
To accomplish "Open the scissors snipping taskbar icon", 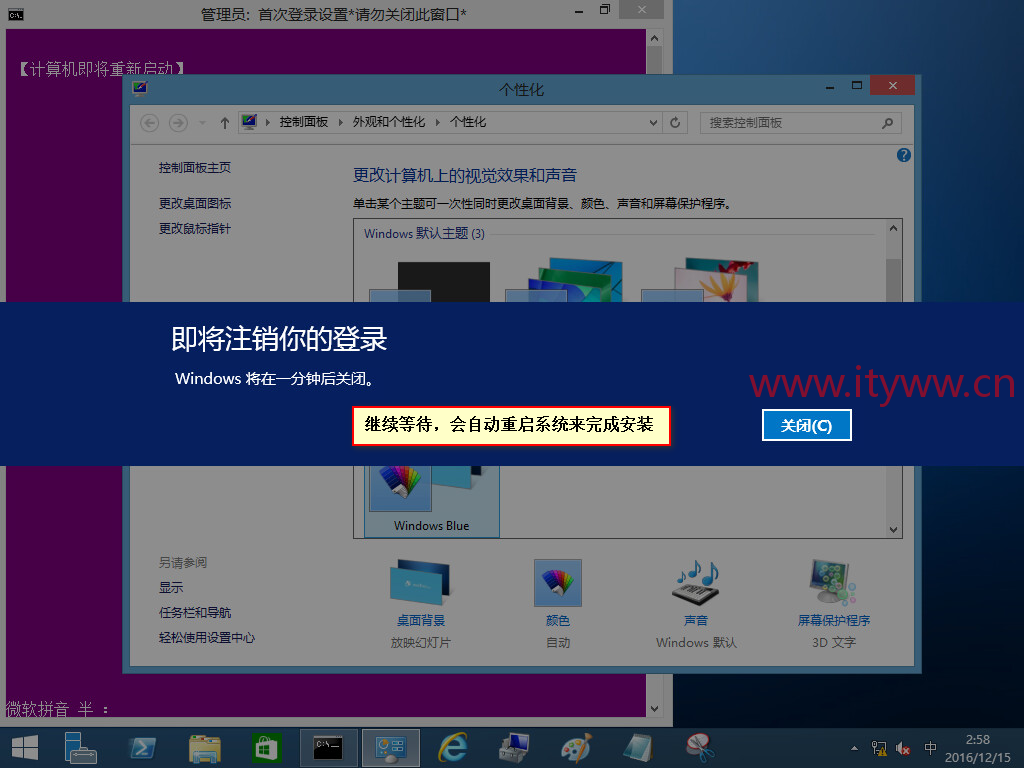I will coord(700,748).
